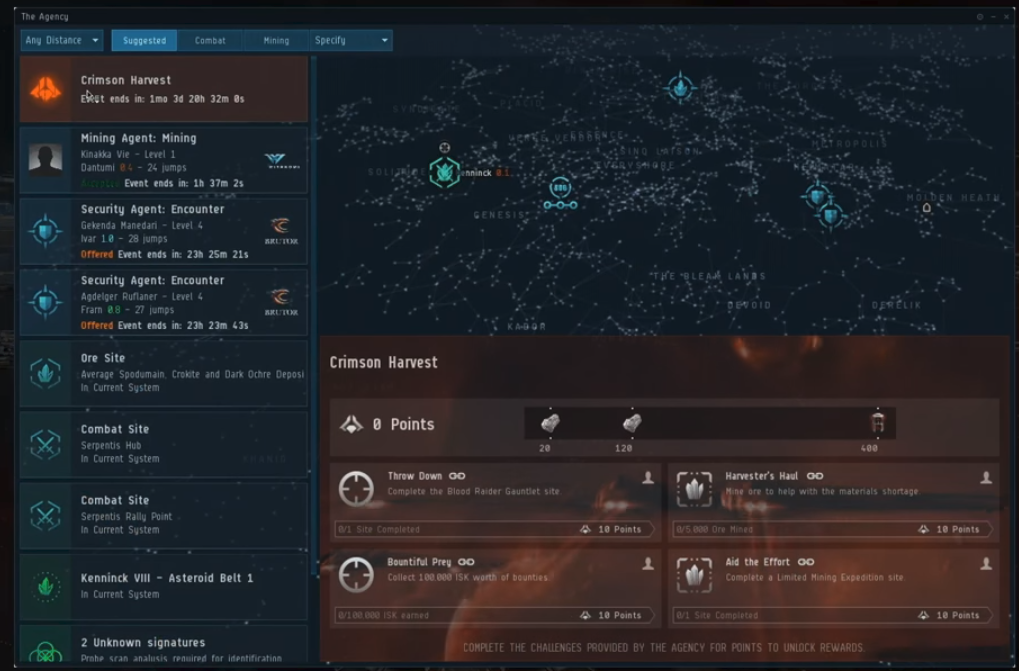
Task: Switch to the Mining tab
Action: pos(276,40)
